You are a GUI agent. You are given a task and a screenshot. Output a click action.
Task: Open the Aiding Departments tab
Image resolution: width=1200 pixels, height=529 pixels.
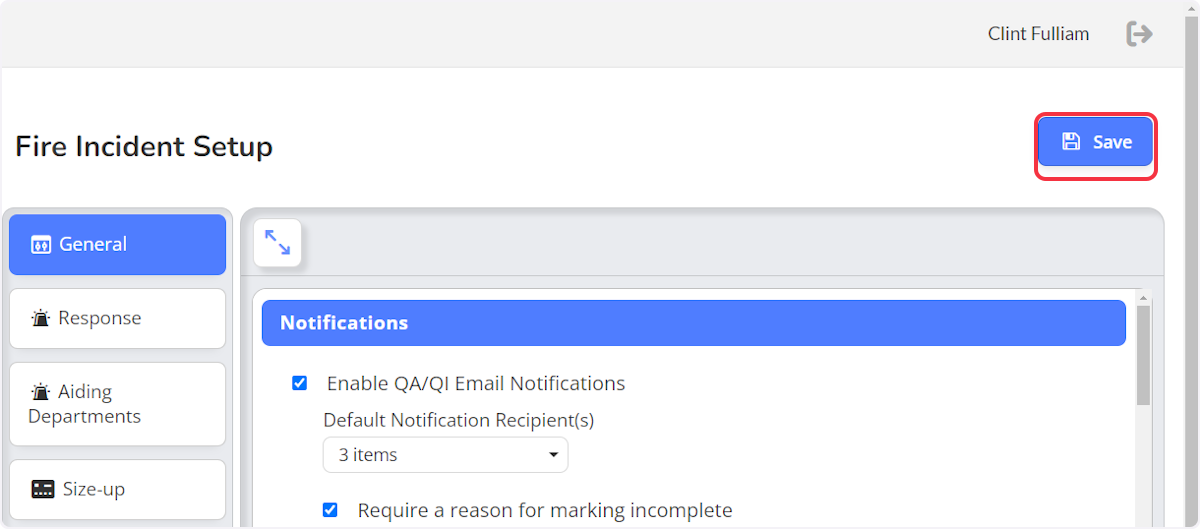[x=117, y=404]
